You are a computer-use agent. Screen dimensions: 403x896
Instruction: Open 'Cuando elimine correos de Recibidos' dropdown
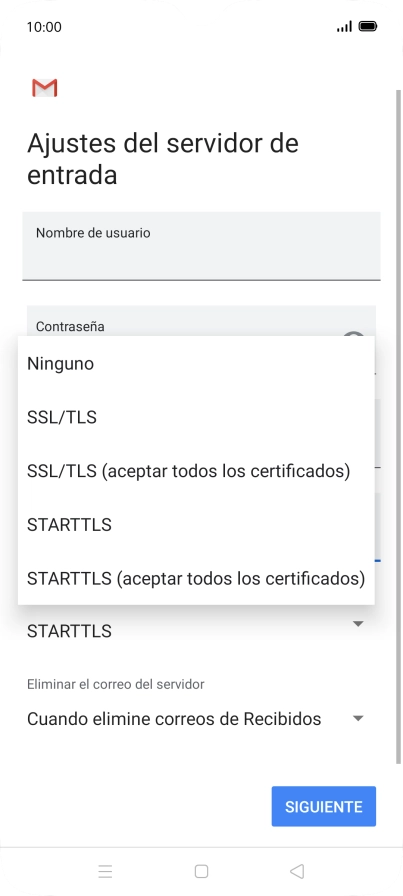tap(196, 719)
